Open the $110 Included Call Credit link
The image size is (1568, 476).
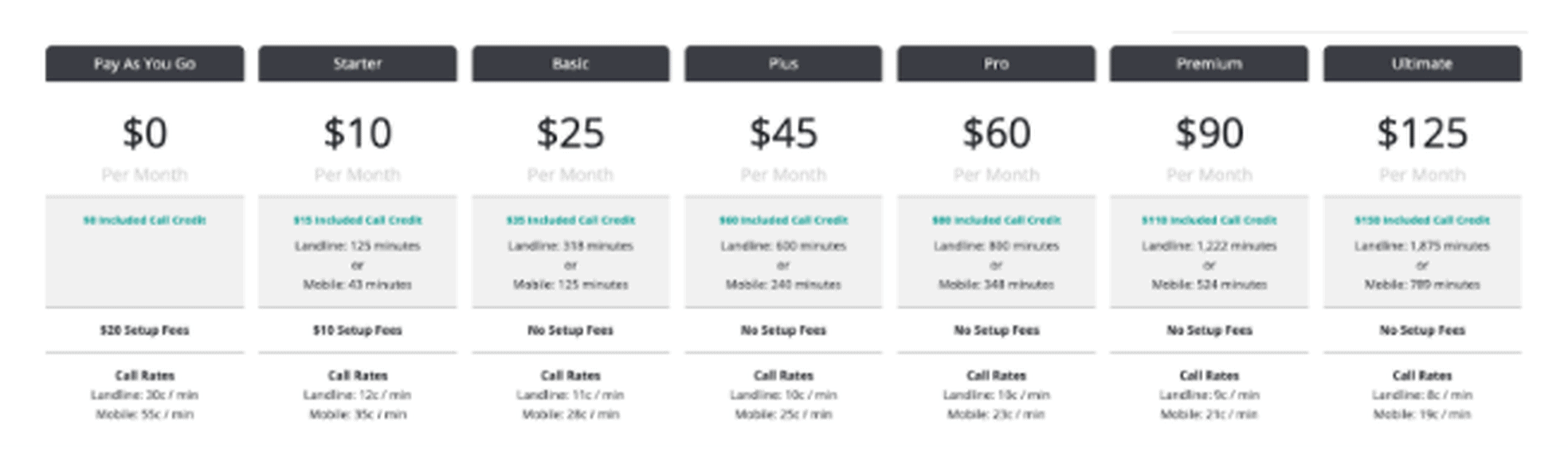1209,220
